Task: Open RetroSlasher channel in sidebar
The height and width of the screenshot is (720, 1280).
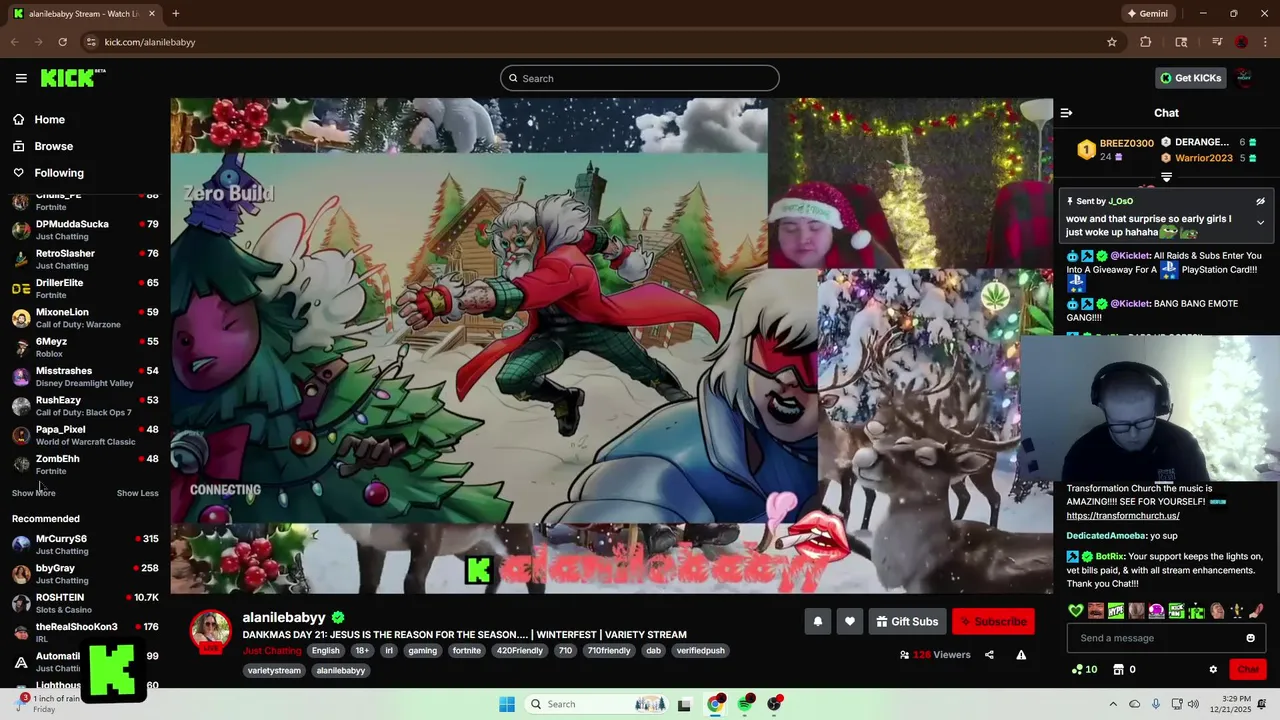Action: [85, 259]
